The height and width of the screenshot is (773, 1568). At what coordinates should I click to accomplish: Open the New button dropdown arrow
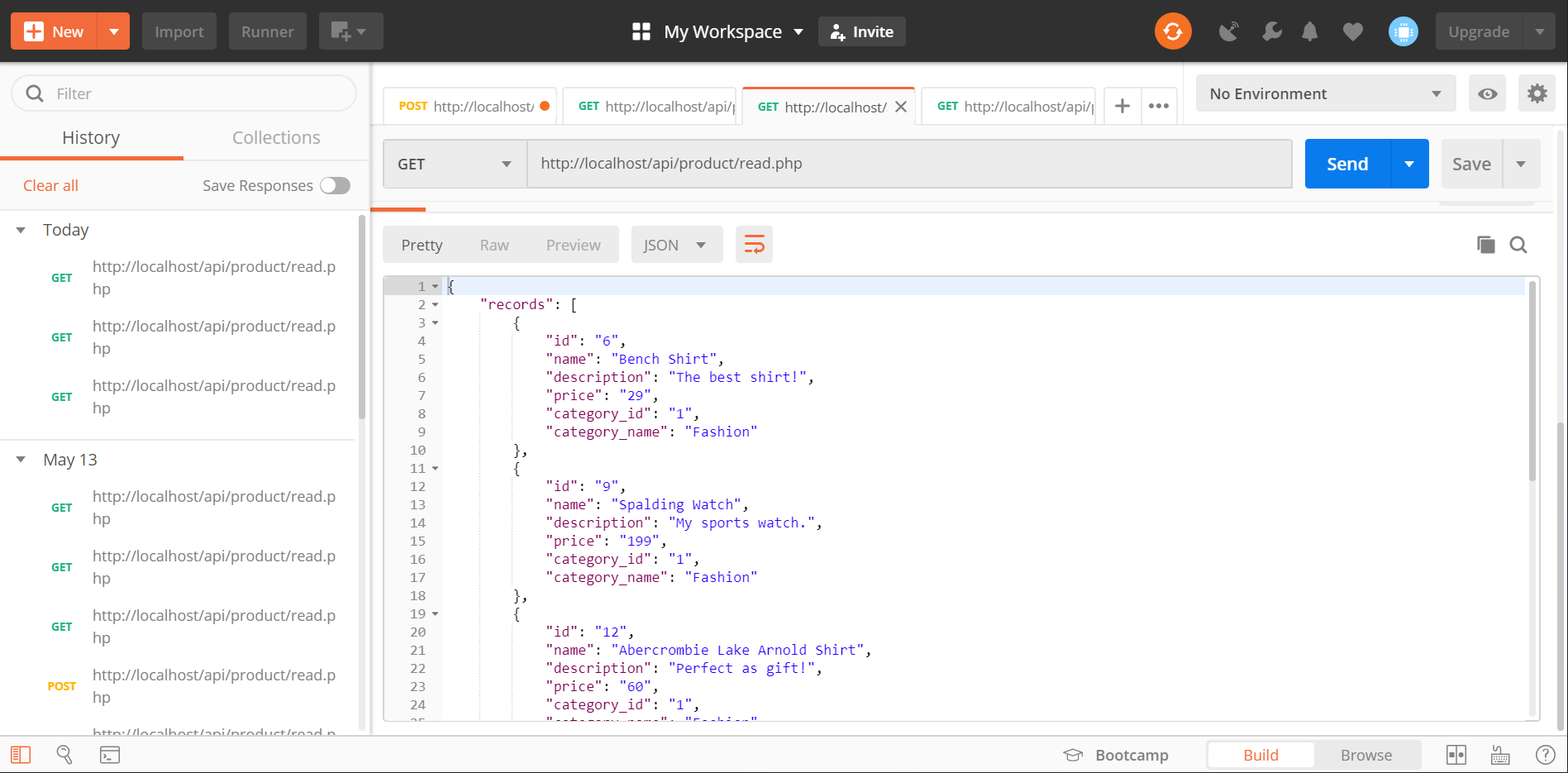click(x=114, y=31)
